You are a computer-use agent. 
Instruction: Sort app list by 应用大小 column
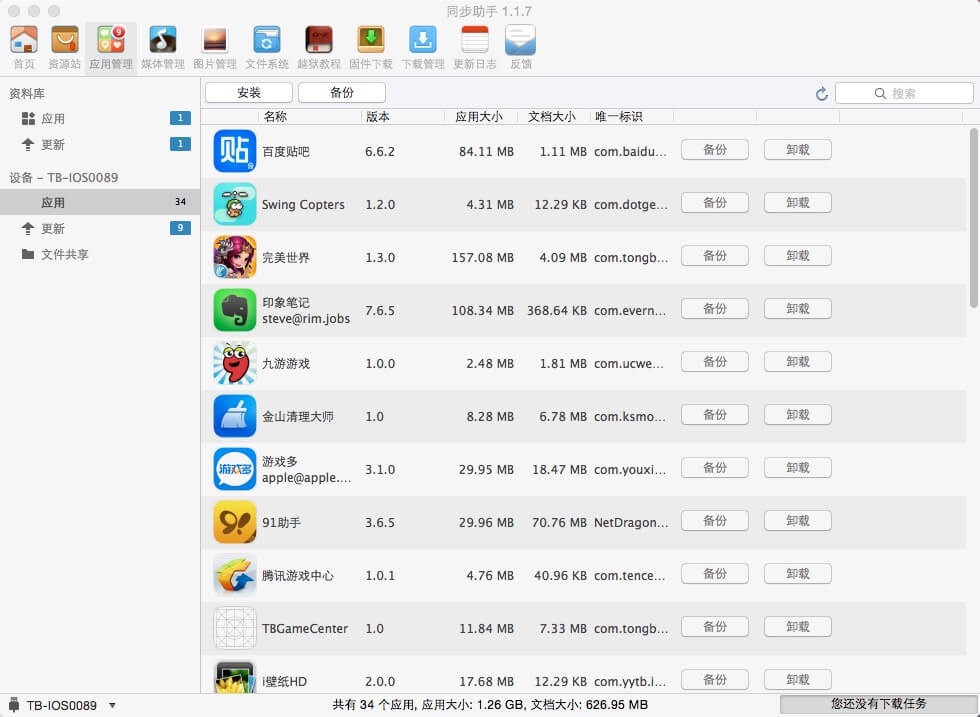(479, 116)
